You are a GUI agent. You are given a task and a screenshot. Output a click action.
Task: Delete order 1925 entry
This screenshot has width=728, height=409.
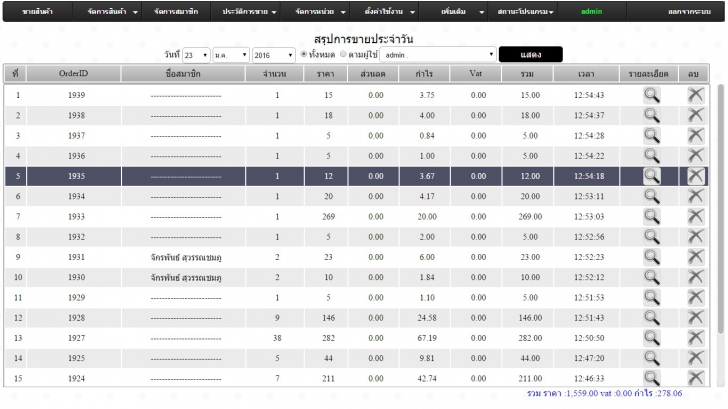[x=696, y=358]
